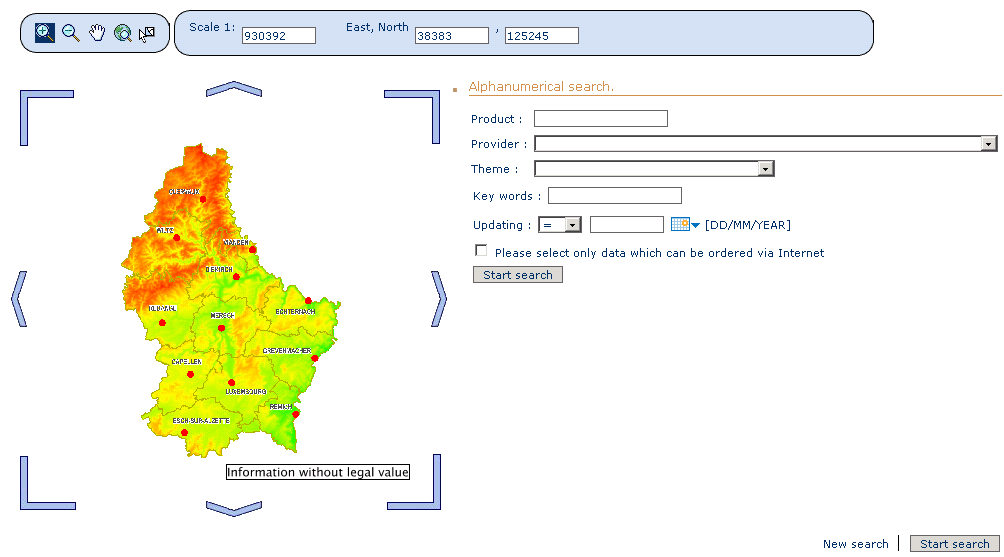Image resolution: width=1004 pixels, height=557 pixels.
Task: Click the globe full extent icon
Action: pos(122,33)
